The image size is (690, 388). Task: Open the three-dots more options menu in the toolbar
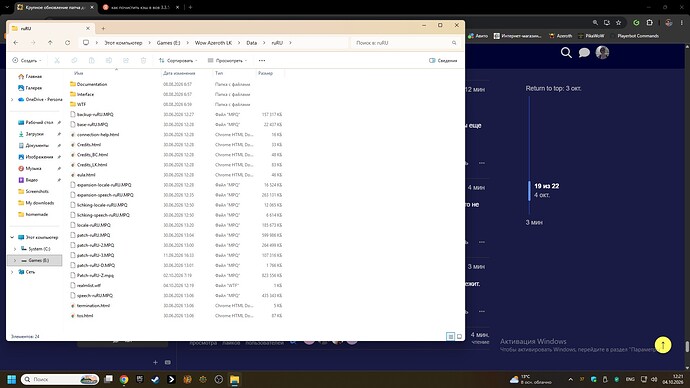(262, 61)
